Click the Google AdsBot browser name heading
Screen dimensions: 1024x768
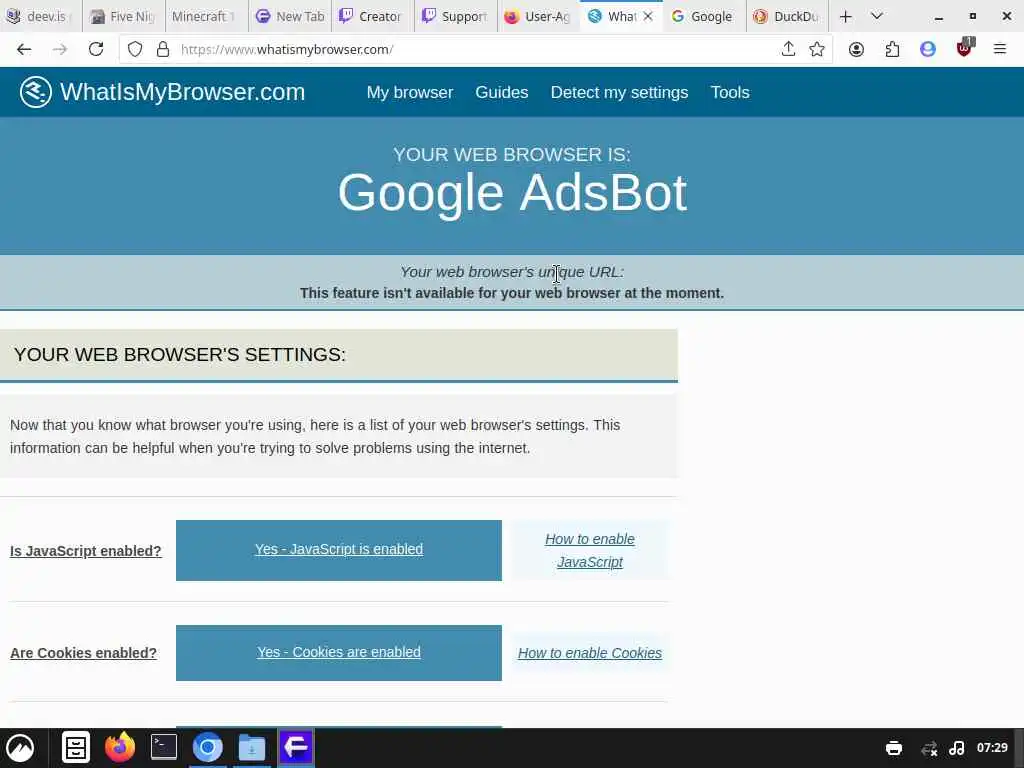point(512,193)
